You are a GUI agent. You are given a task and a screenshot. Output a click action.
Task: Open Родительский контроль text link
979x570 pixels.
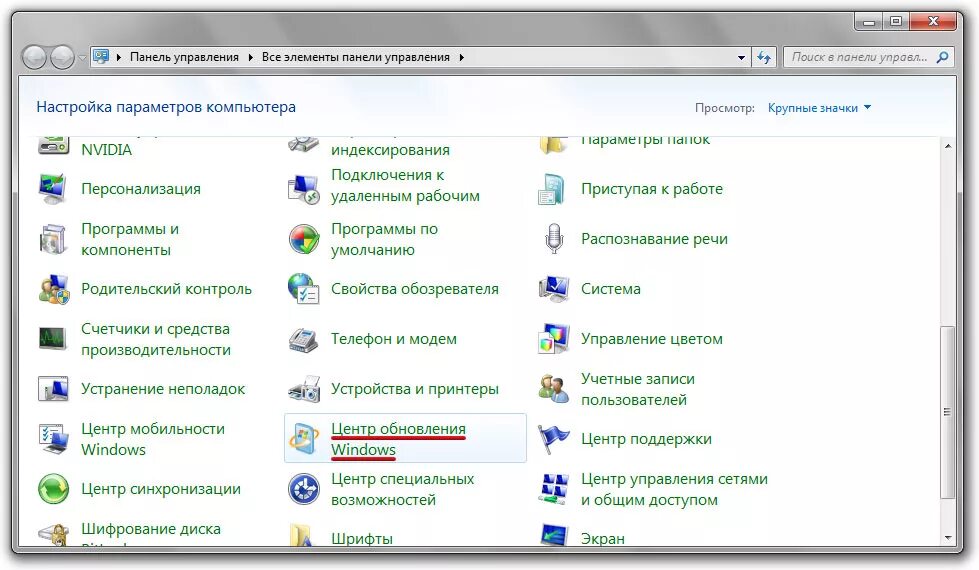(166, 289)
